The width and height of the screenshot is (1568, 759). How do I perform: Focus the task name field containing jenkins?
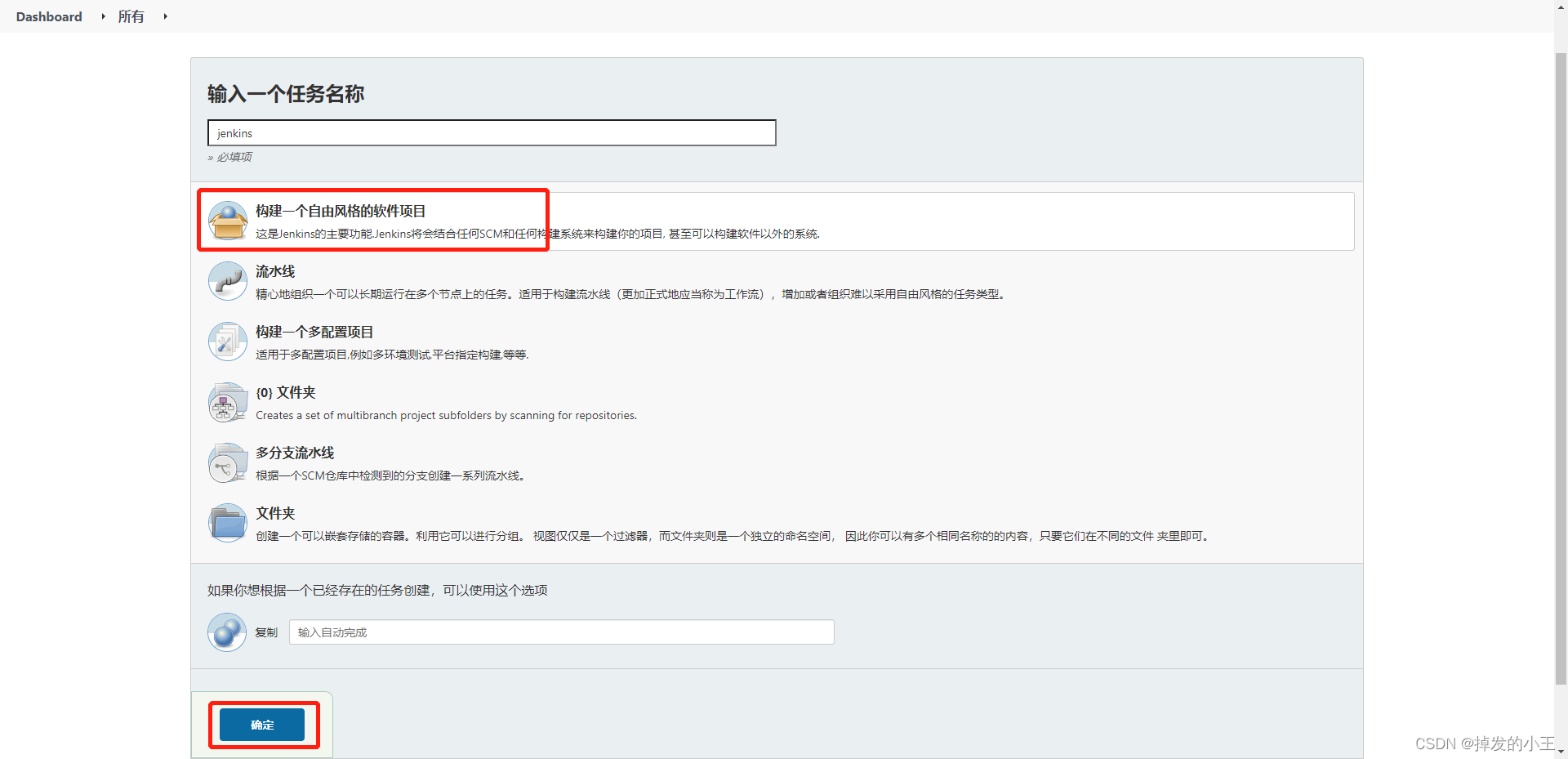pos(492,133)
